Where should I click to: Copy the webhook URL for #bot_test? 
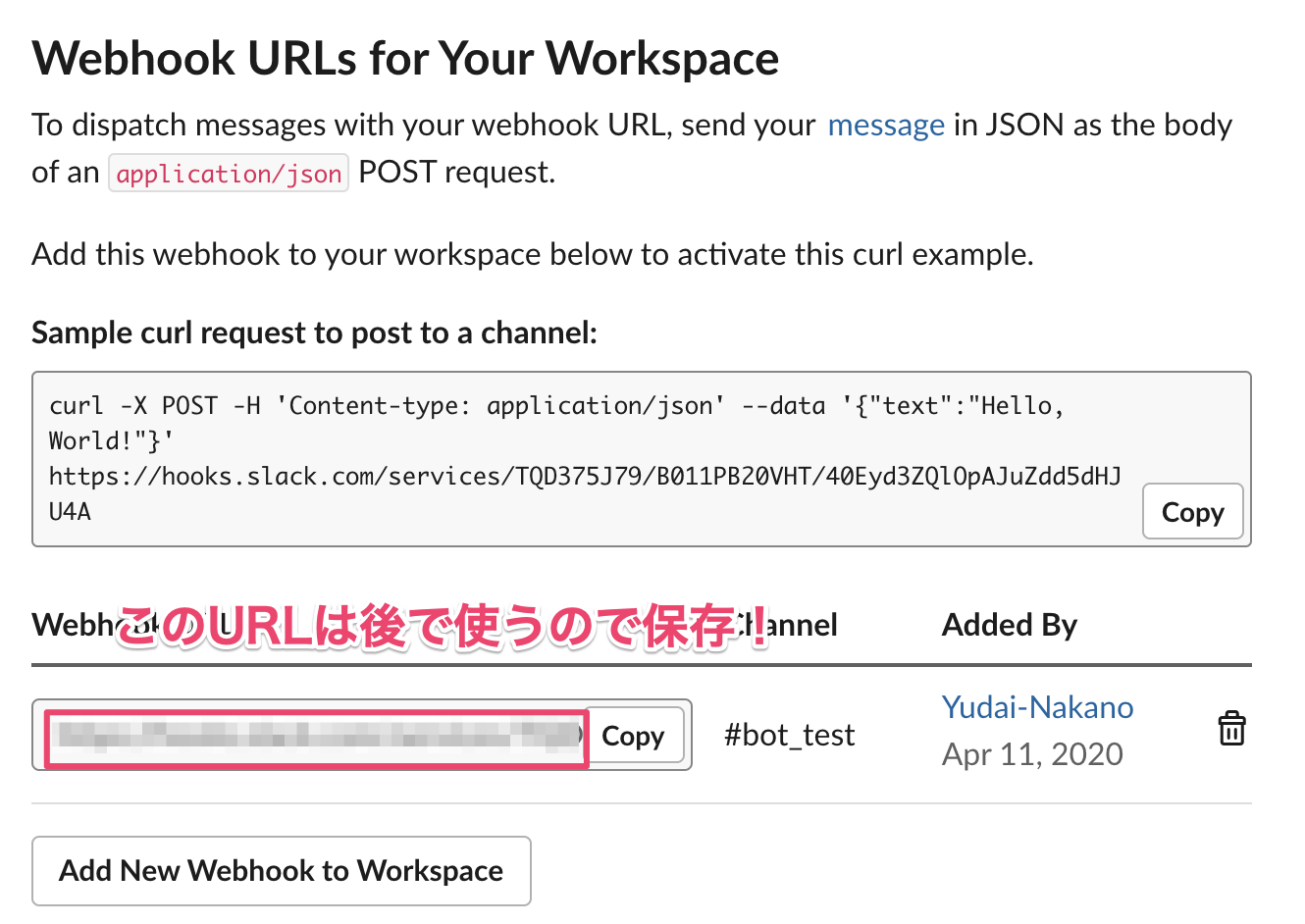click(x=633, y=736)
